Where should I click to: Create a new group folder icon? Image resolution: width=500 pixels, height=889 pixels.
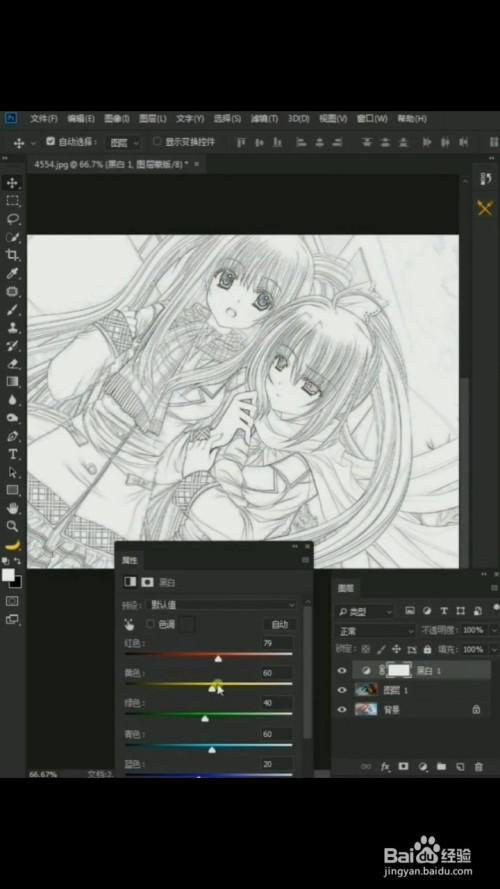coord(441,767)
